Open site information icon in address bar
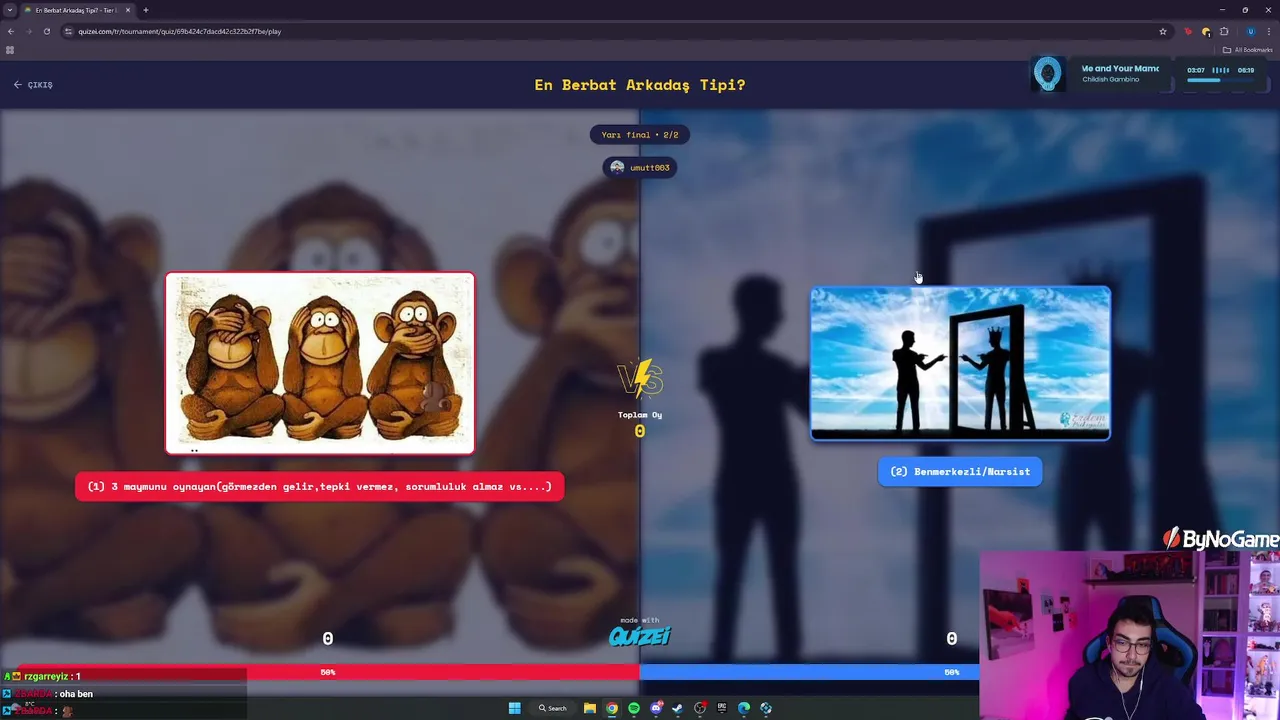The height and width of the screenshot is (720, 1280). click(68, 31)
